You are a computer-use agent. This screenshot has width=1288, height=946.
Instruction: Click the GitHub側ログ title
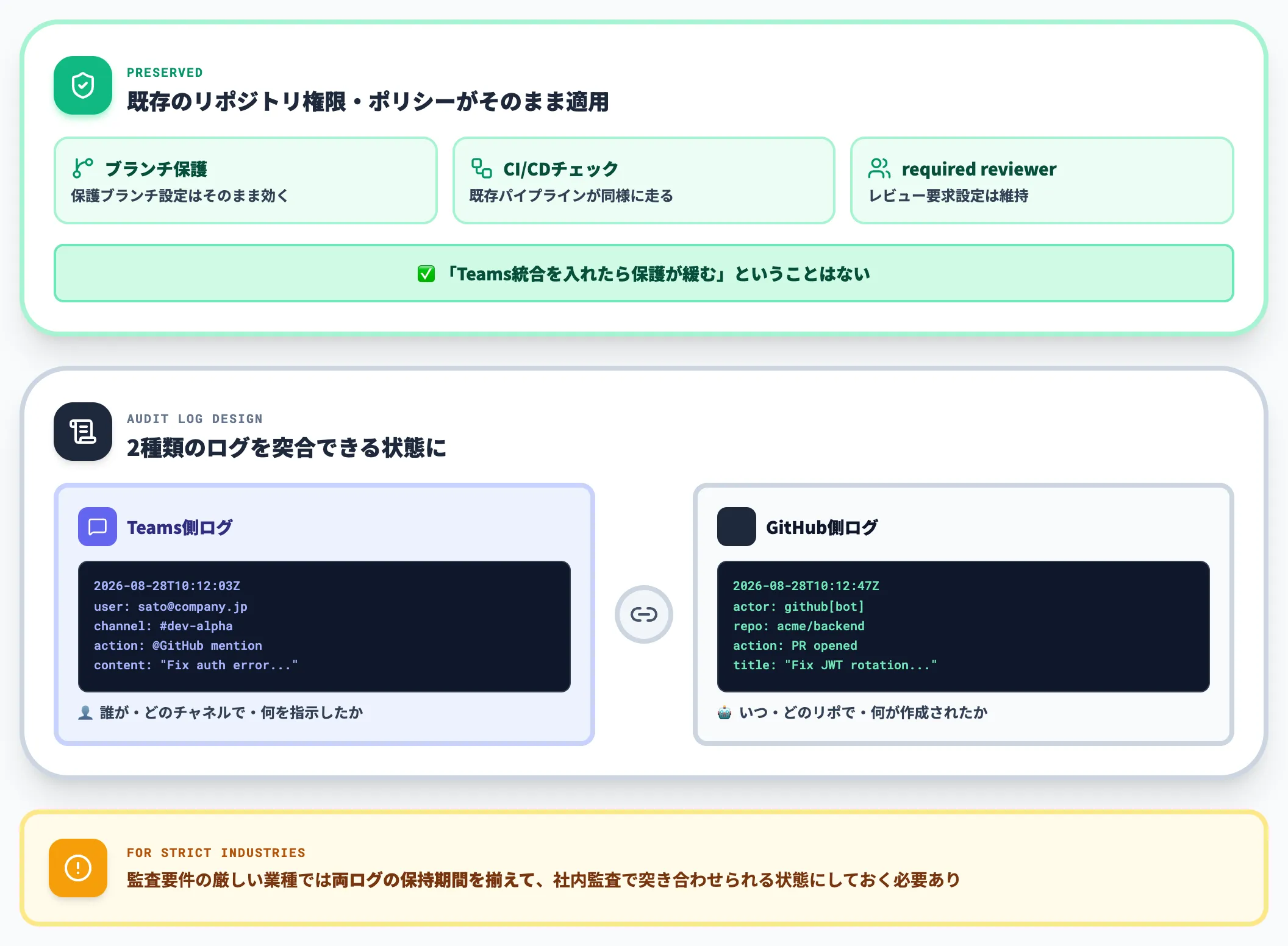(822, 527)
